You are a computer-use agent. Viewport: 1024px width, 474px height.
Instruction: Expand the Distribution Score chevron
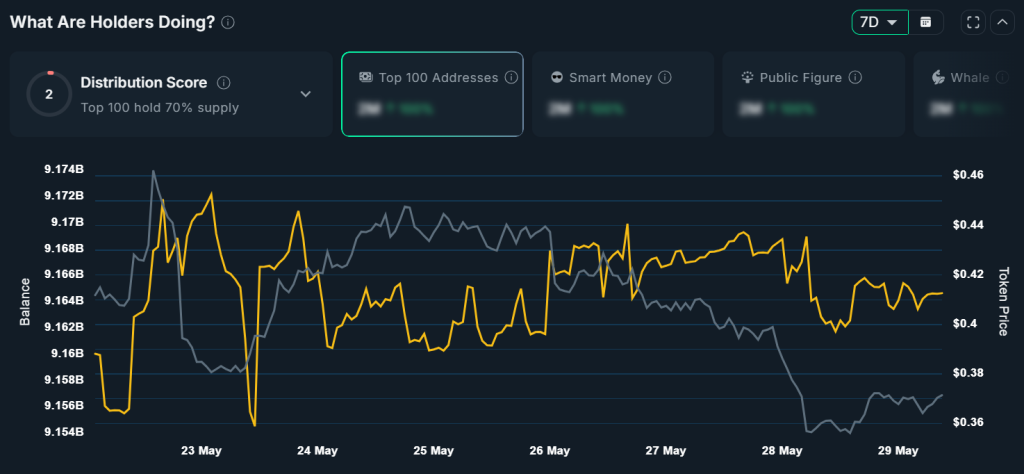click(x=306, y=94)
